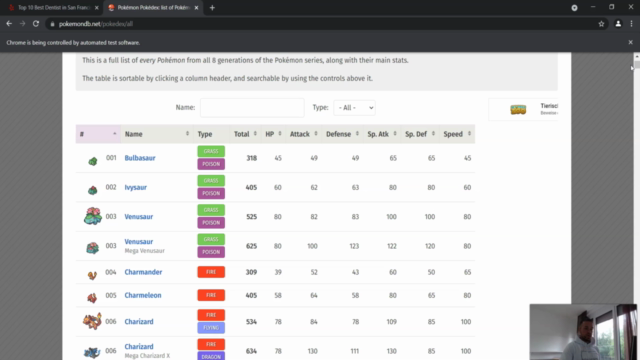
Task: Sort the table by Sp. Atk column
Action: tap(382, 134)
